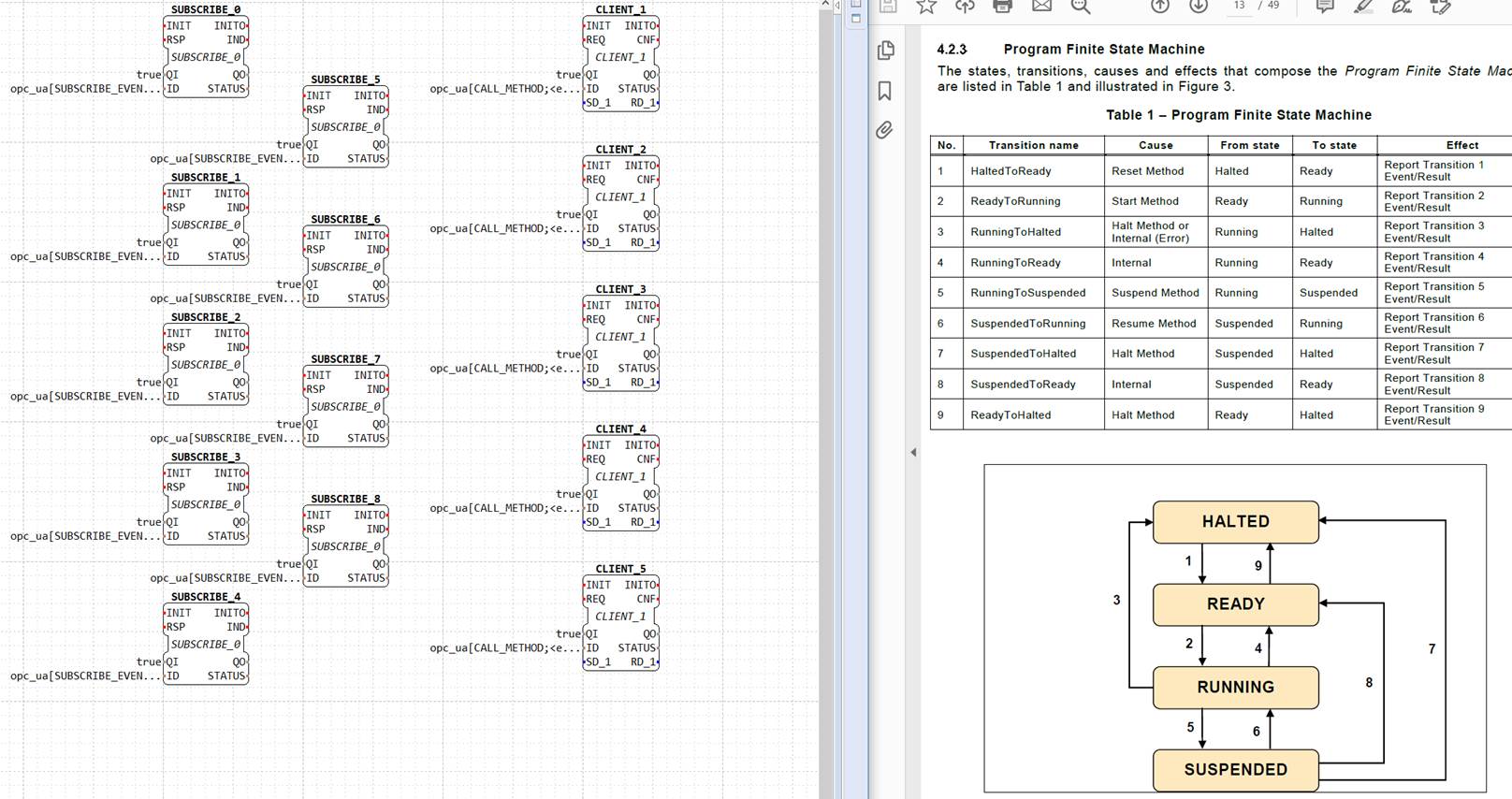Select the highlight text pen tool

(1363, 6)
